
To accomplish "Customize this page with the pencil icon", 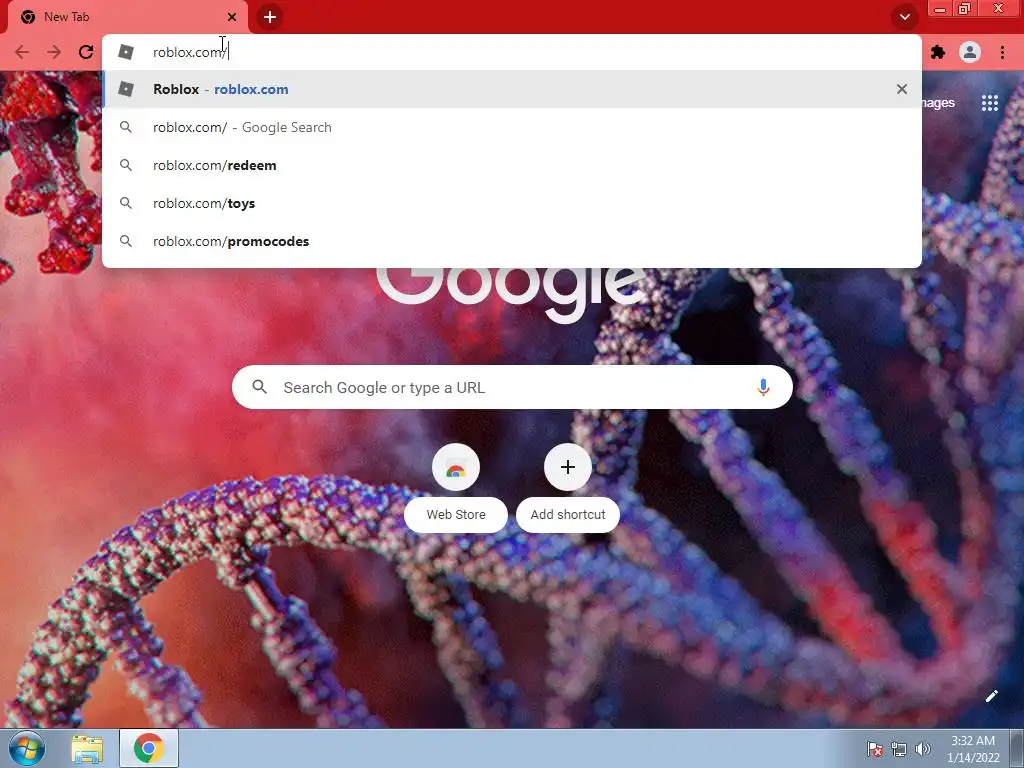I will tap(991, 696).
